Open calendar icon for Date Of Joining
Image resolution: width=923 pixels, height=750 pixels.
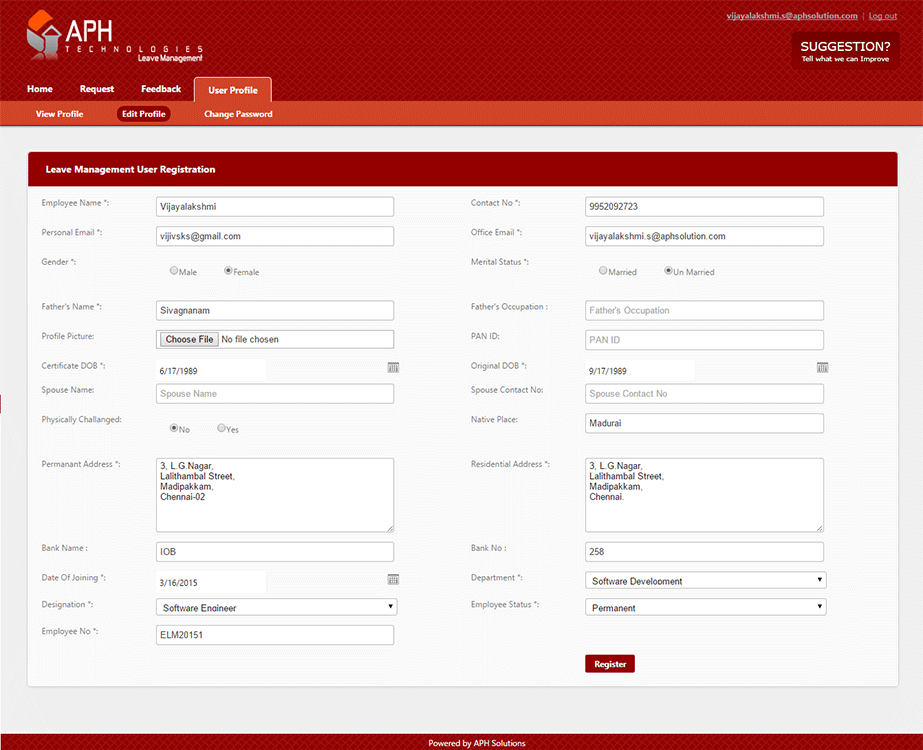[393, 580]
